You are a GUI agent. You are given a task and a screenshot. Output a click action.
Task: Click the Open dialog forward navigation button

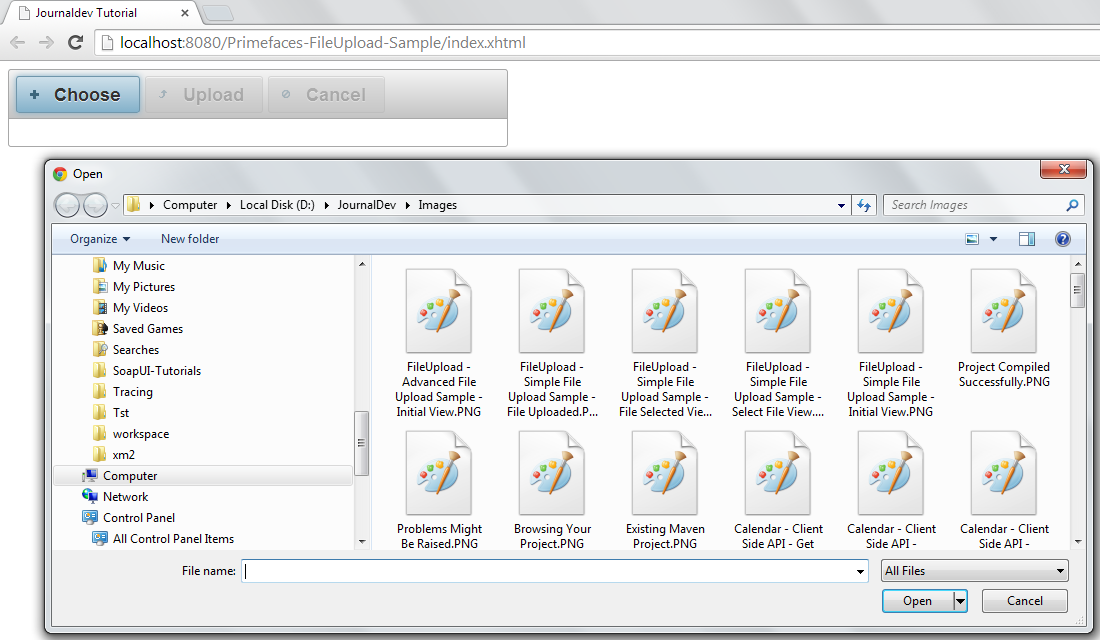coord(95,205)
